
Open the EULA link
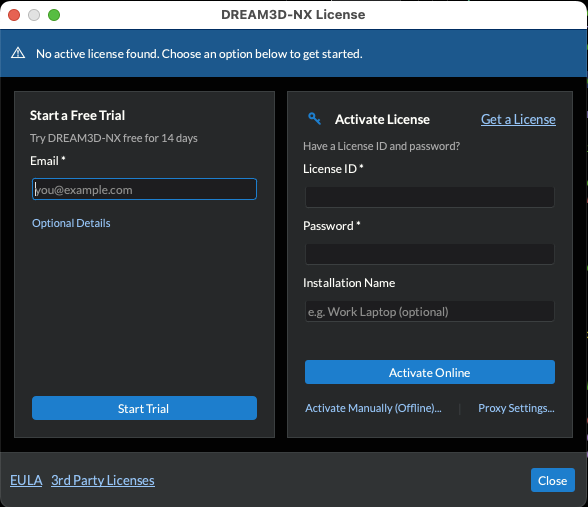click(26, 480)
